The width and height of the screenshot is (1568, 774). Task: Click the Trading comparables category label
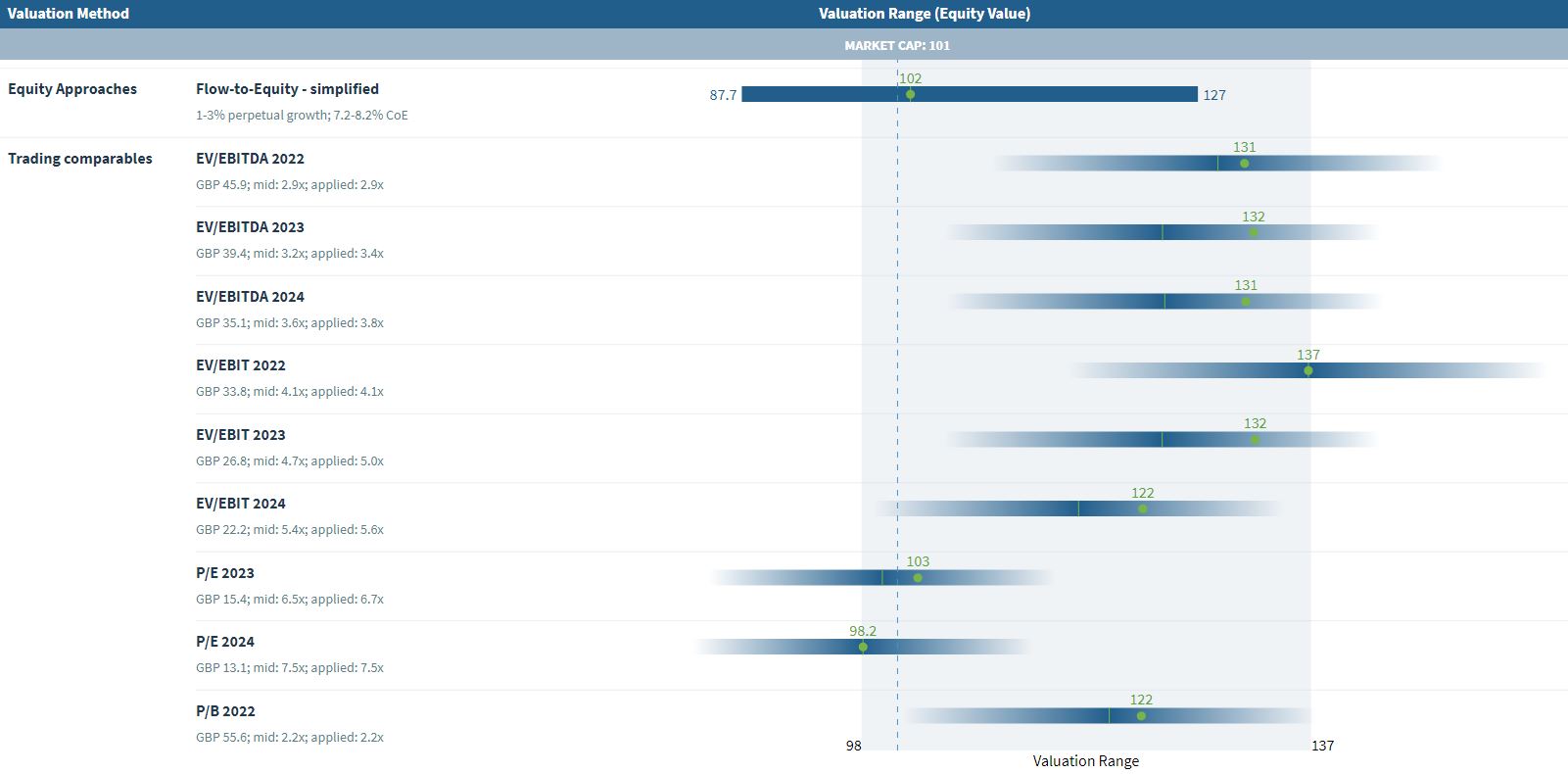pos(80,159)
